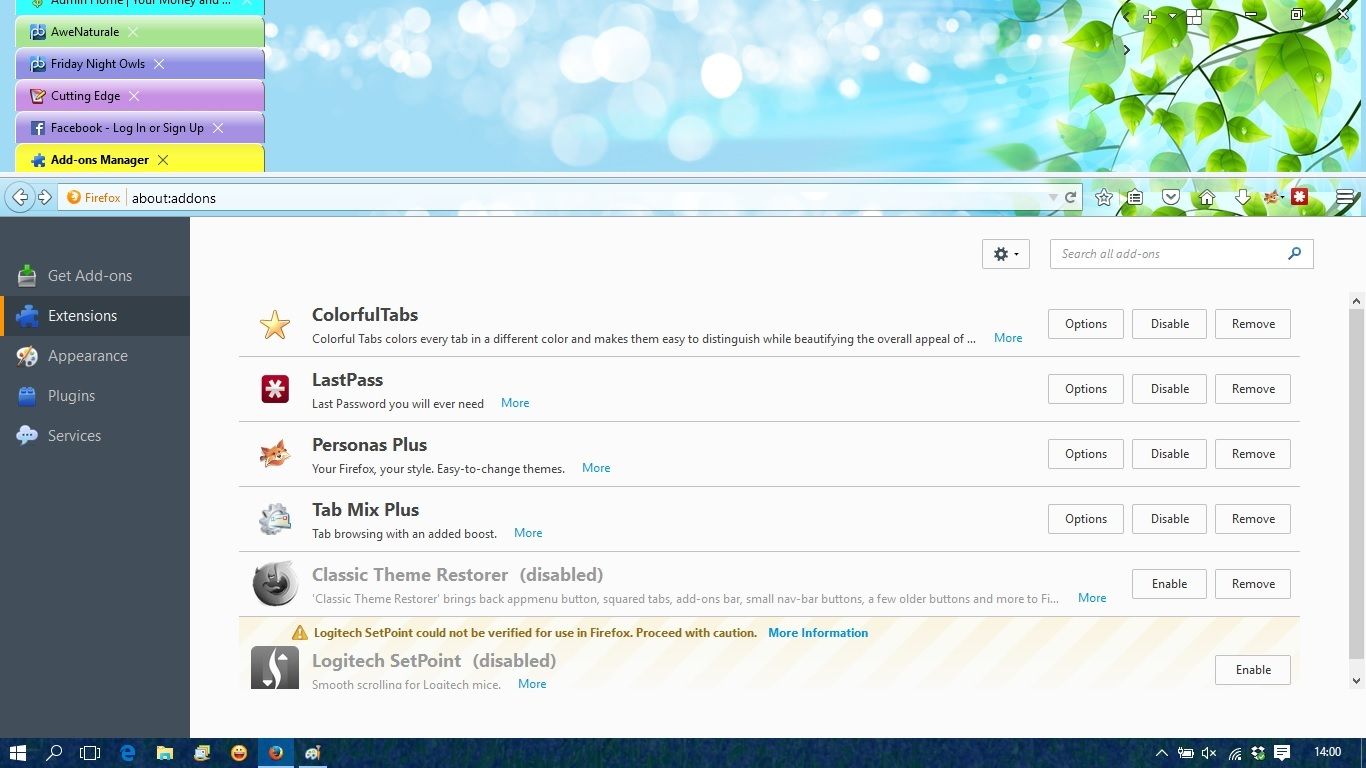Screen dimensions: 1366x768
Task: Enable Logitech SetPoint extension
Action: (1253, 670)
